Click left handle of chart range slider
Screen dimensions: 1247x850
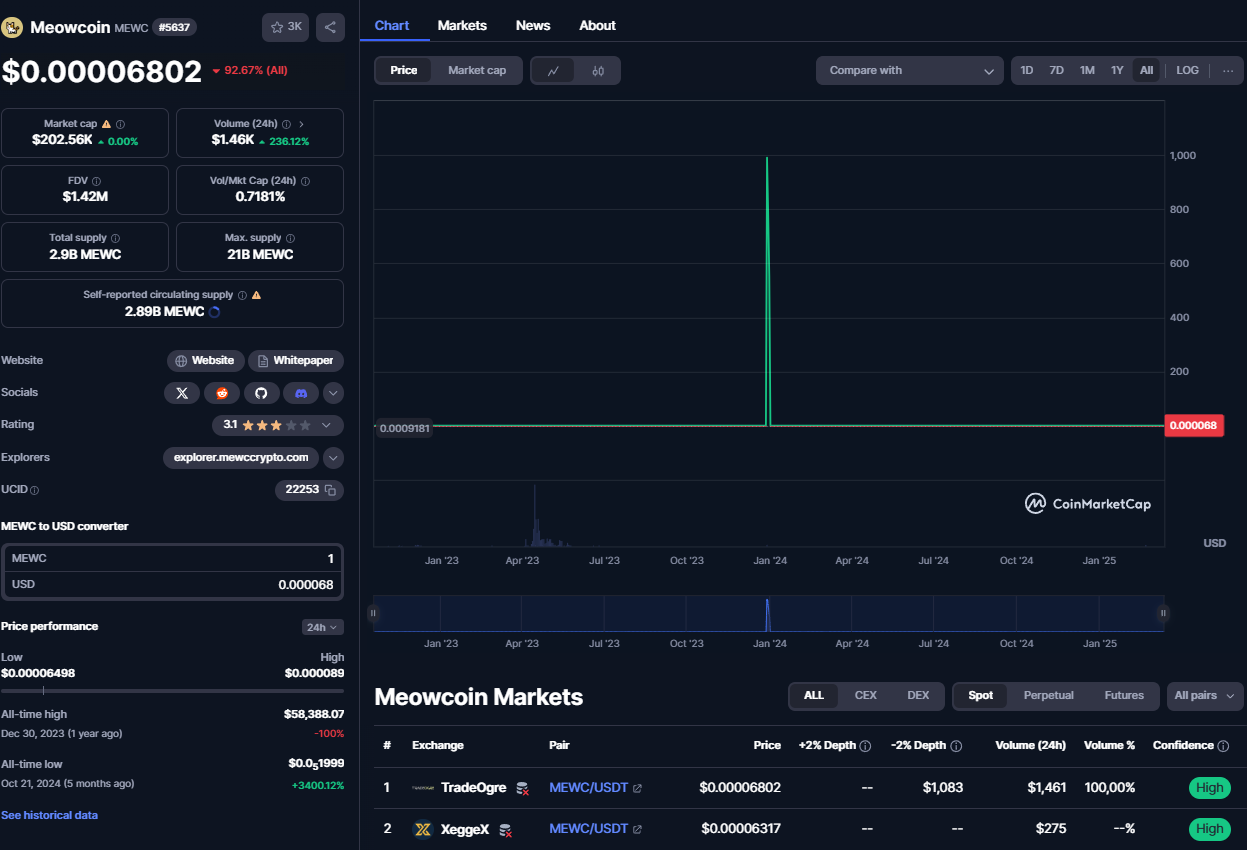coord(373,613)
